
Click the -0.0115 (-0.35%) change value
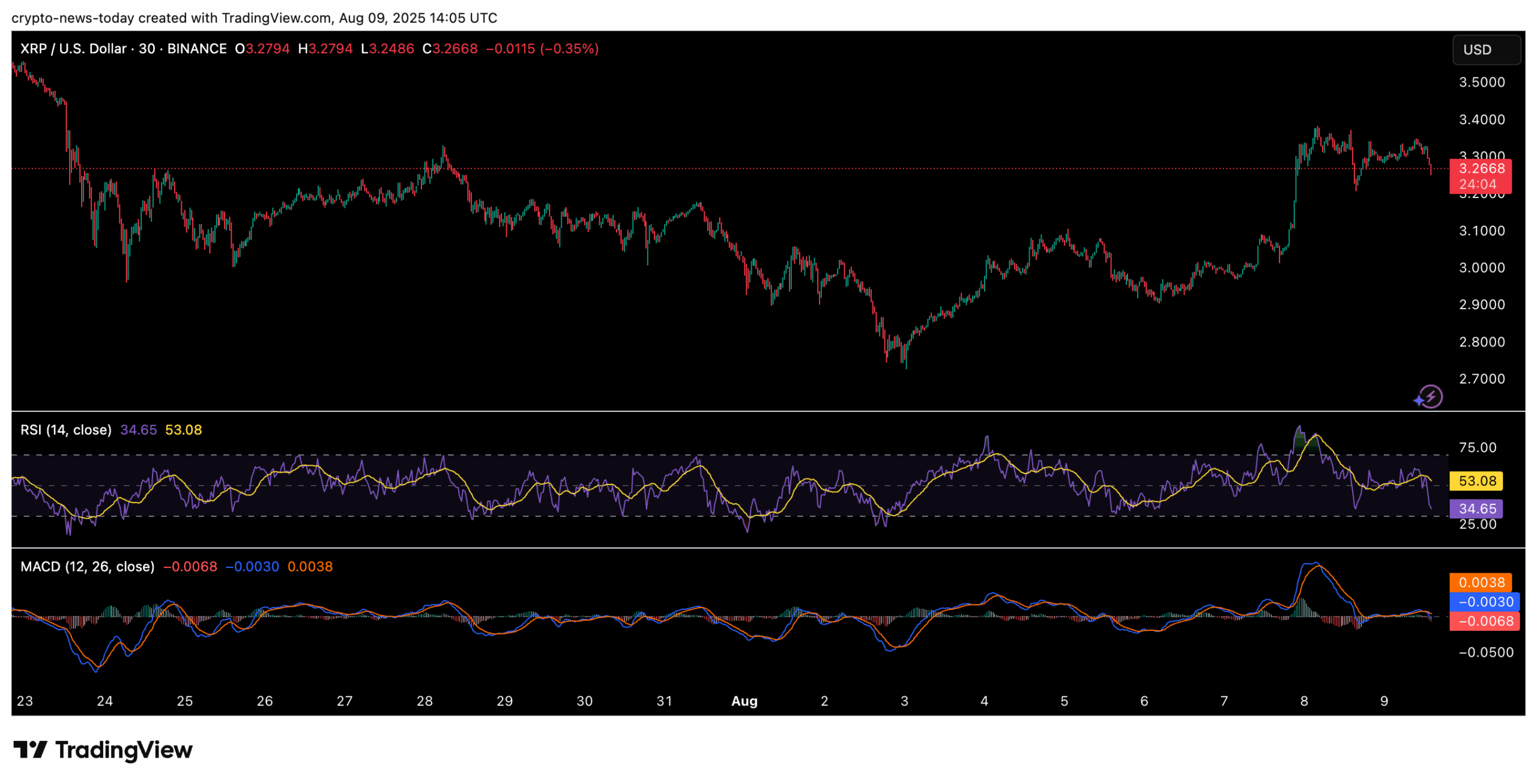click(x=542, y=49)
